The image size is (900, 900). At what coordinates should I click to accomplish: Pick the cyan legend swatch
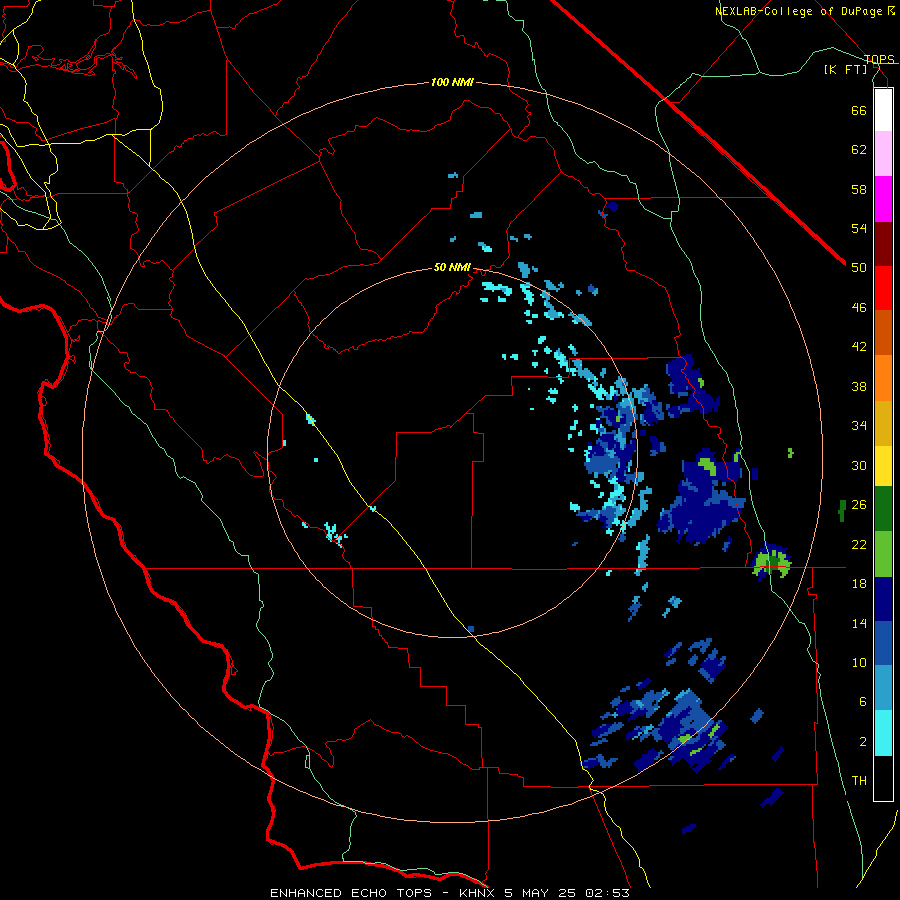point(883,733)
